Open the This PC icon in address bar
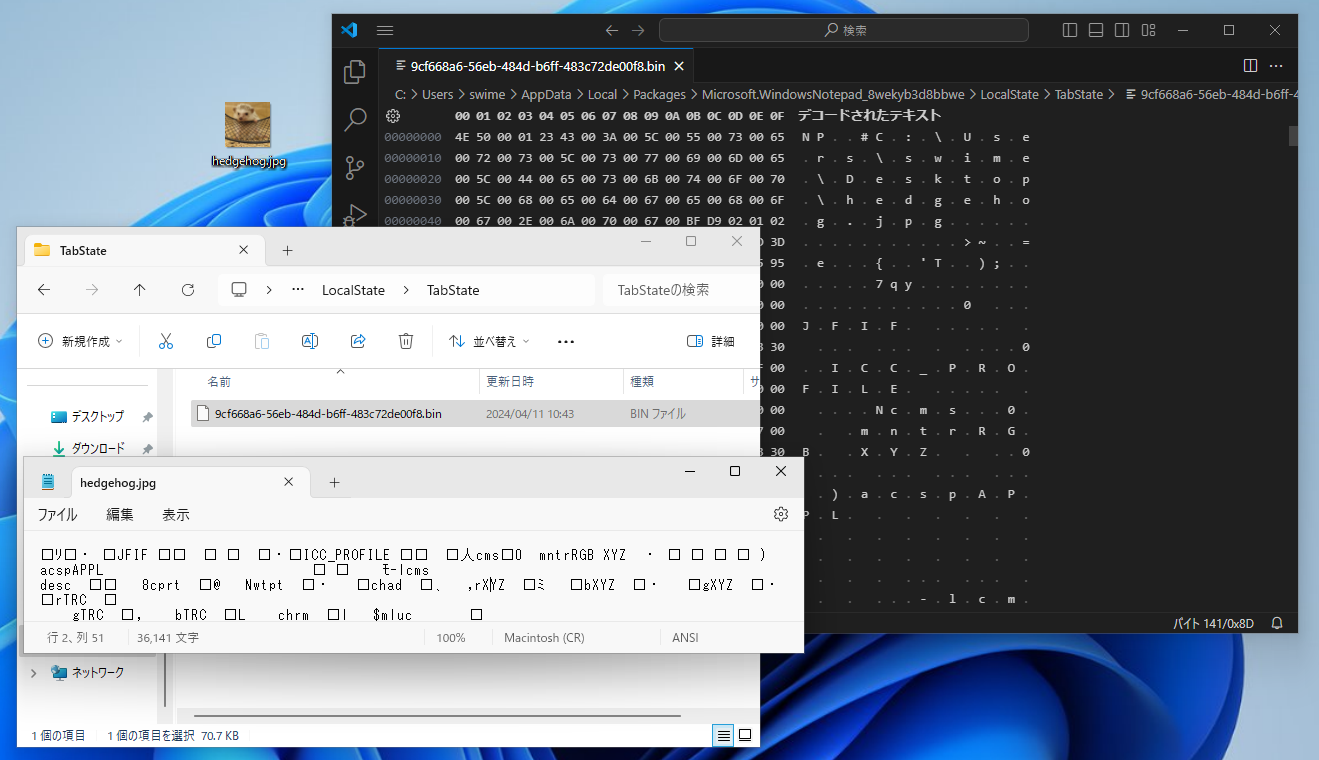 click(x=239, y=290)
